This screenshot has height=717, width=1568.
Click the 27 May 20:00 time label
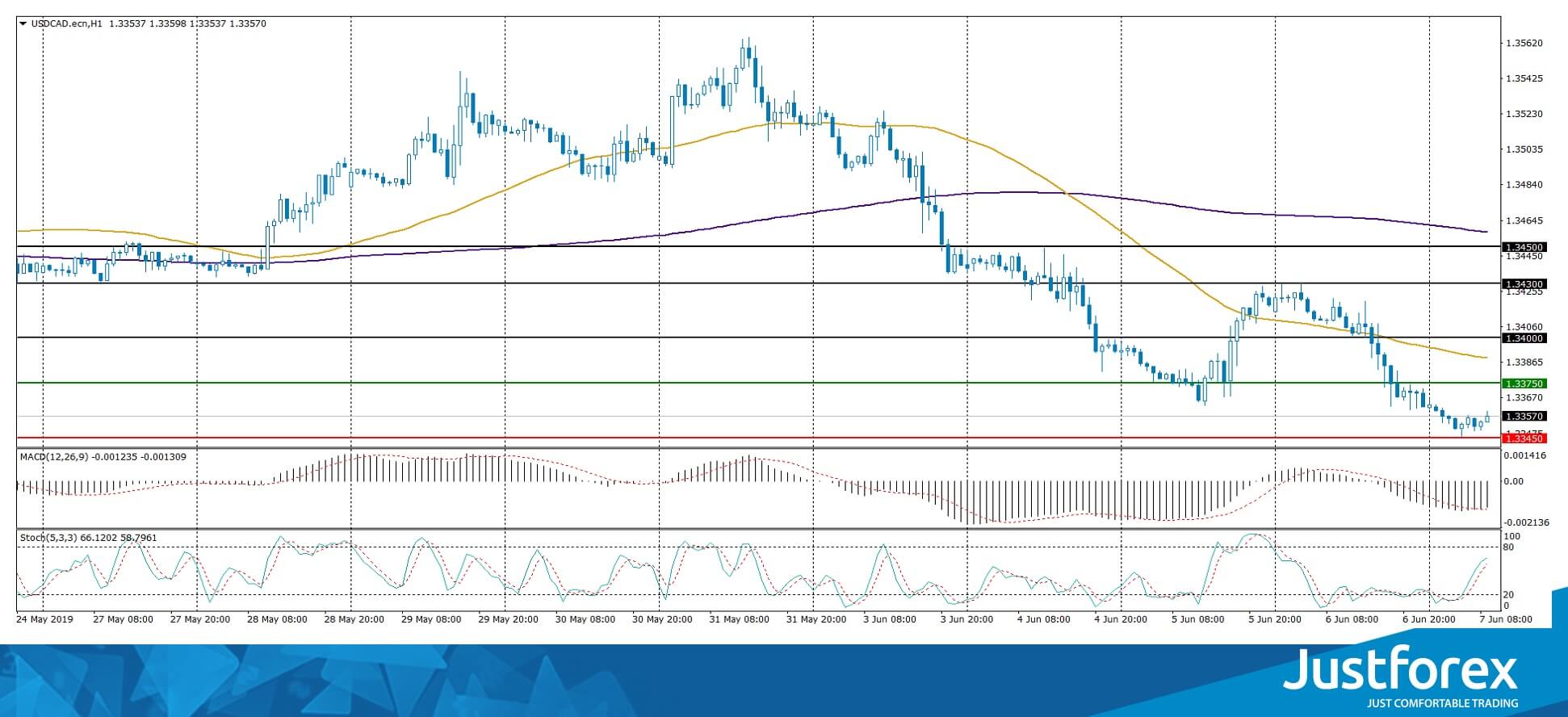coord(200,619)
